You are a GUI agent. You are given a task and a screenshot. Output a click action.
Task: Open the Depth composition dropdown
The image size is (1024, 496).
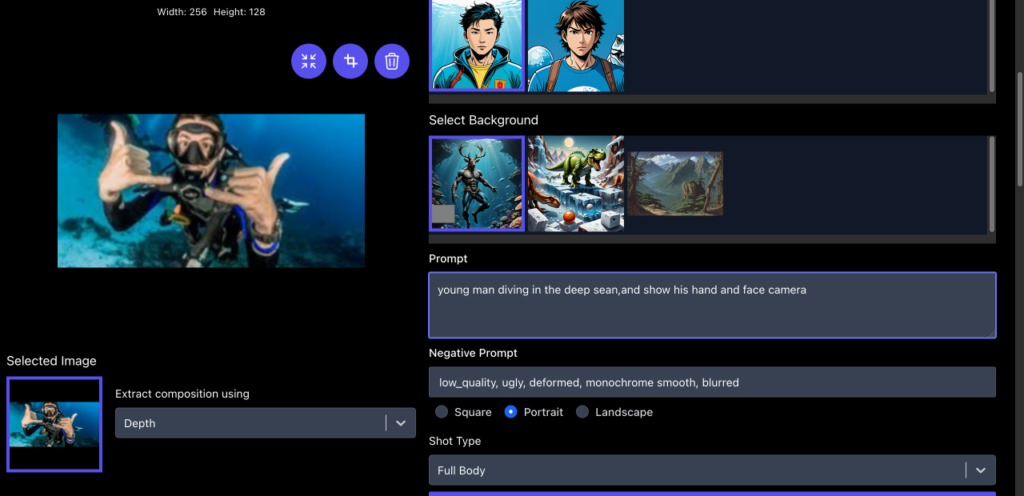click(x=265, y=423)
